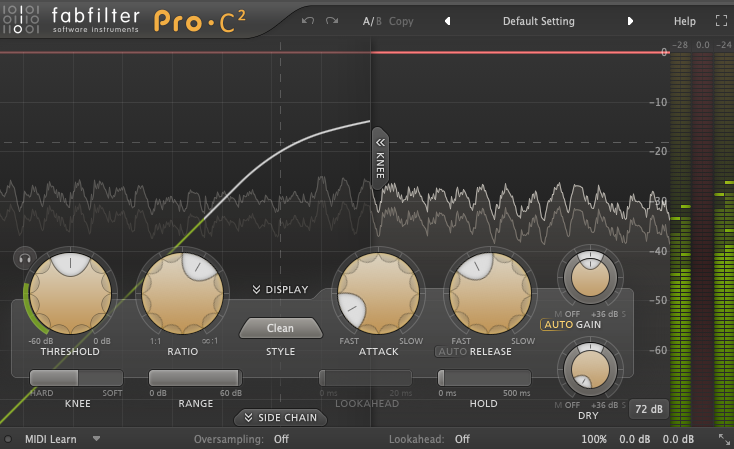Click the resize icon in bottom-right corner
The width and height of the screenshot is (734, 449).
coord(723,438)
